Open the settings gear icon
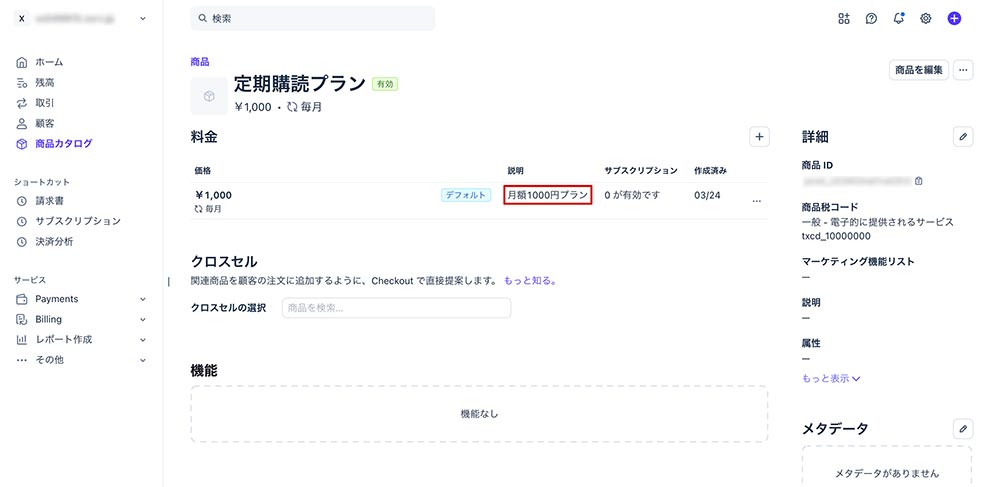Screen dimensions: 1000x487 pyautogui.click(x=926, y=18)
